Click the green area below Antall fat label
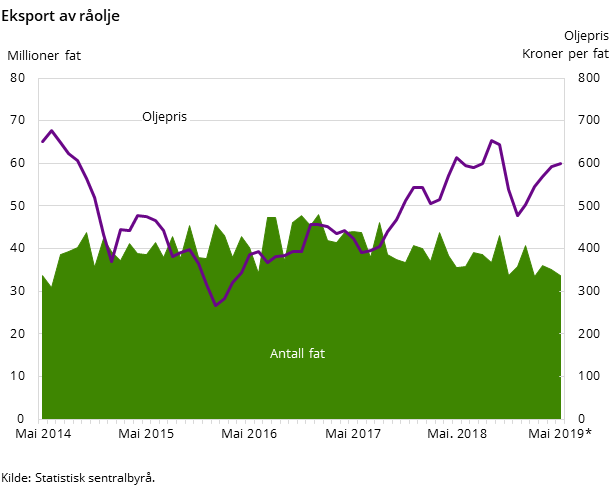The image size is (610, 487). coord(297,390)
